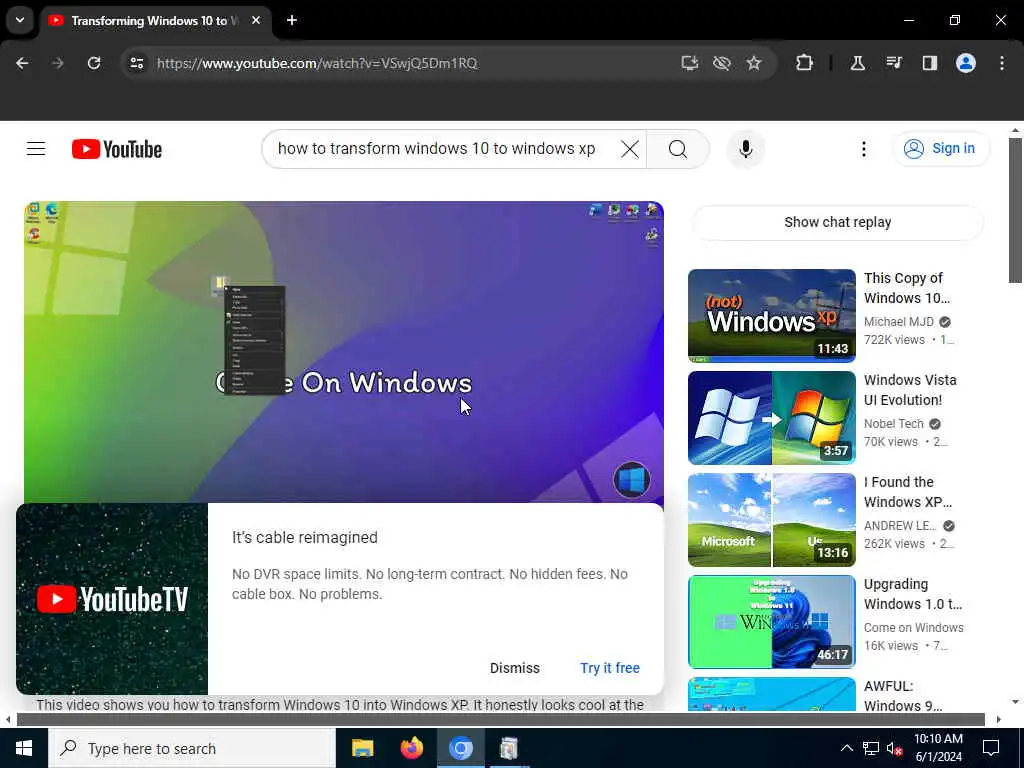Open the Extensions puzzle icon

coord(805,63)
